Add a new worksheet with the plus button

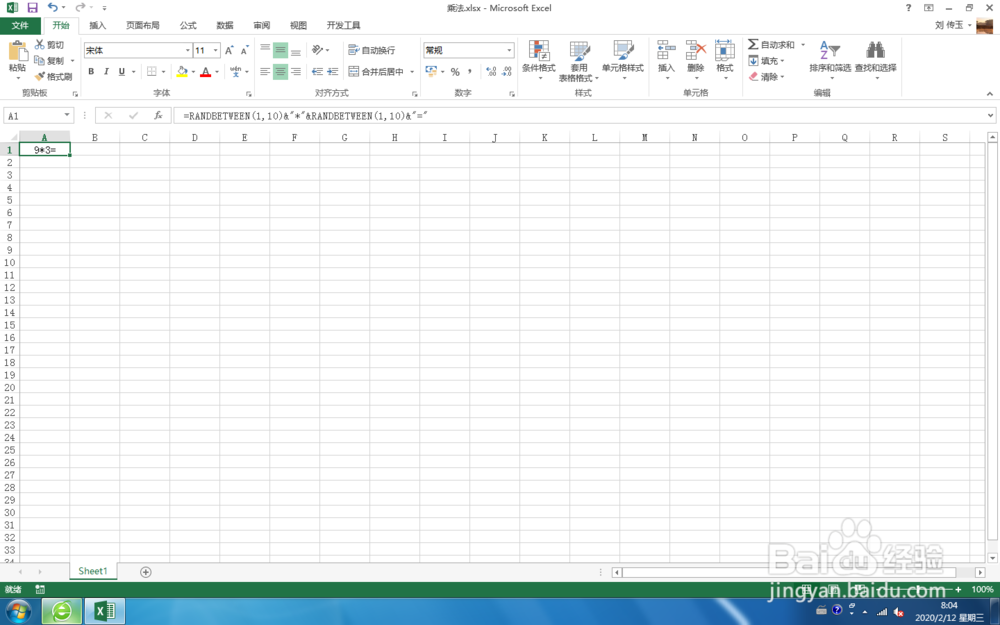pyautogui.click(x=146, y=570)
